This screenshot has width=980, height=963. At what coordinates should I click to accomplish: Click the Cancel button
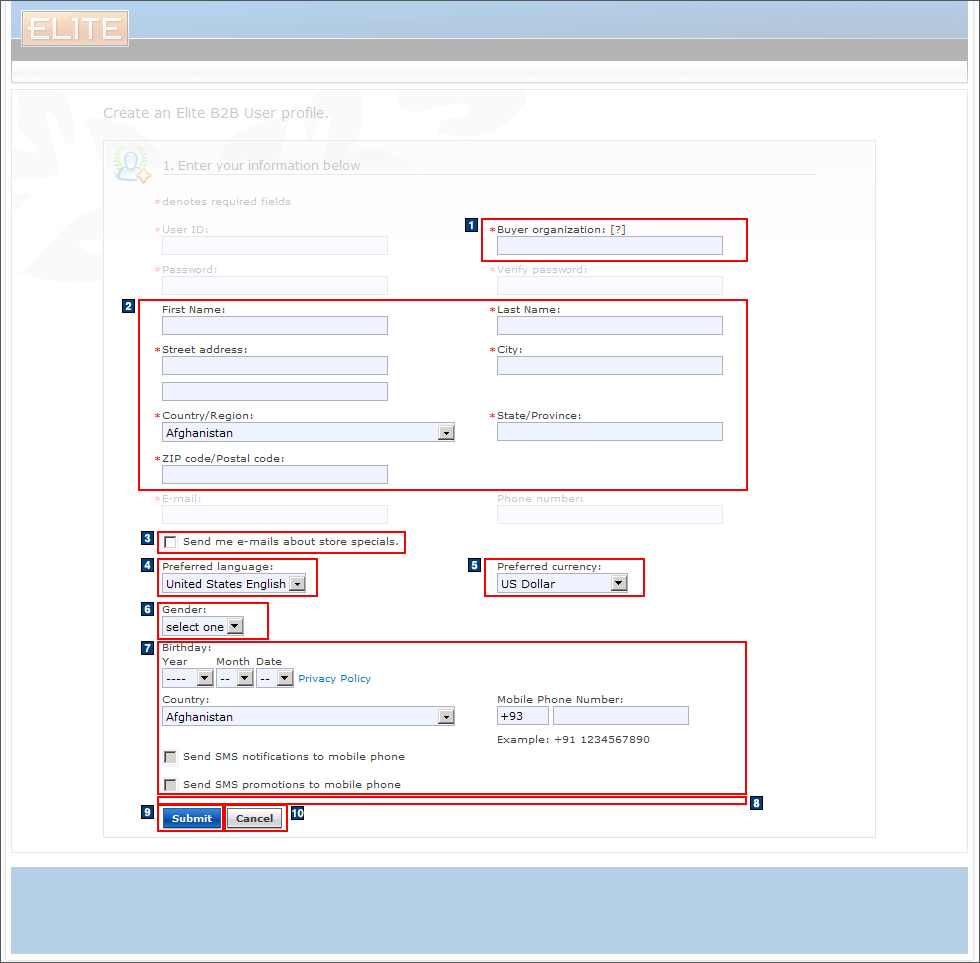pos(254,818)
